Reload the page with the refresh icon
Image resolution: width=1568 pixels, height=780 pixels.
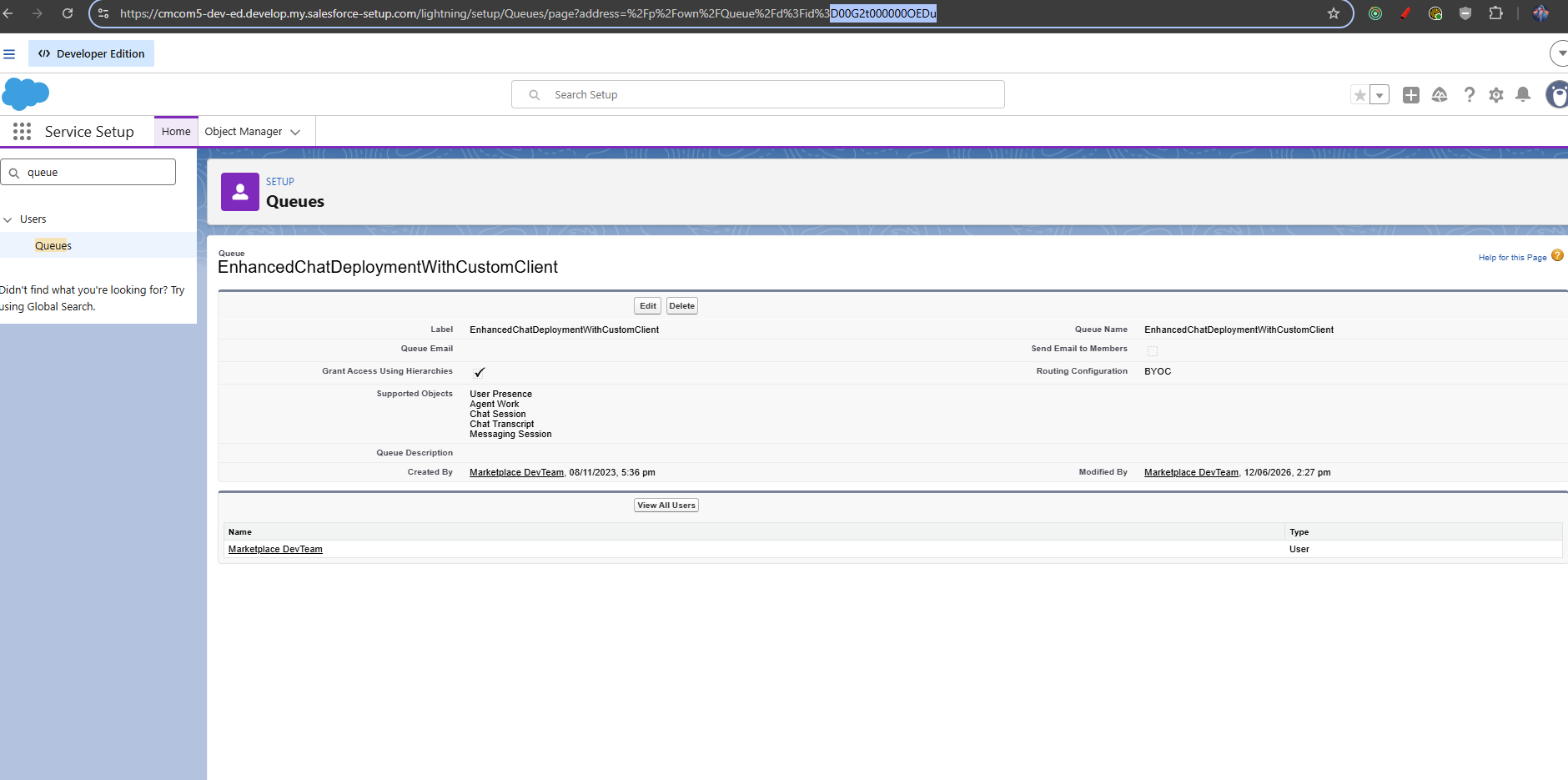(x=68, y=13)
